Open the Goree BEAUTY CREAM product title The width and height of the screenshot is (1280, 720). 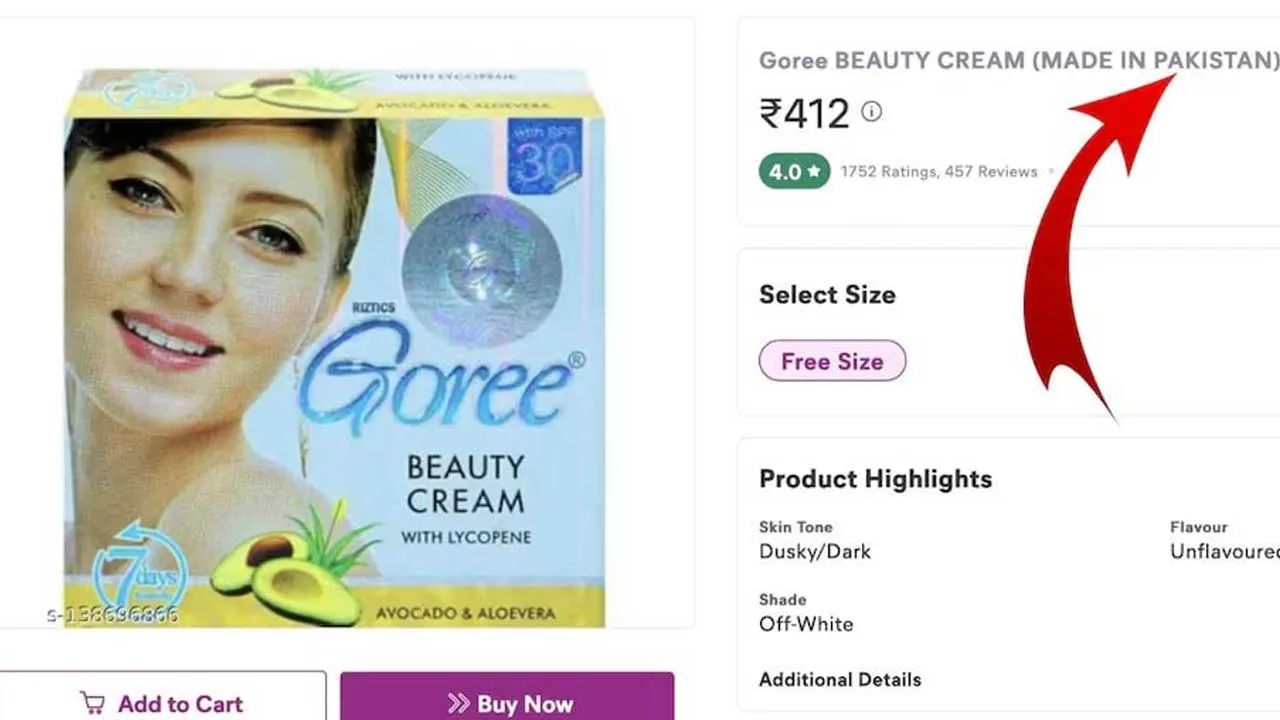[1018, 61]
